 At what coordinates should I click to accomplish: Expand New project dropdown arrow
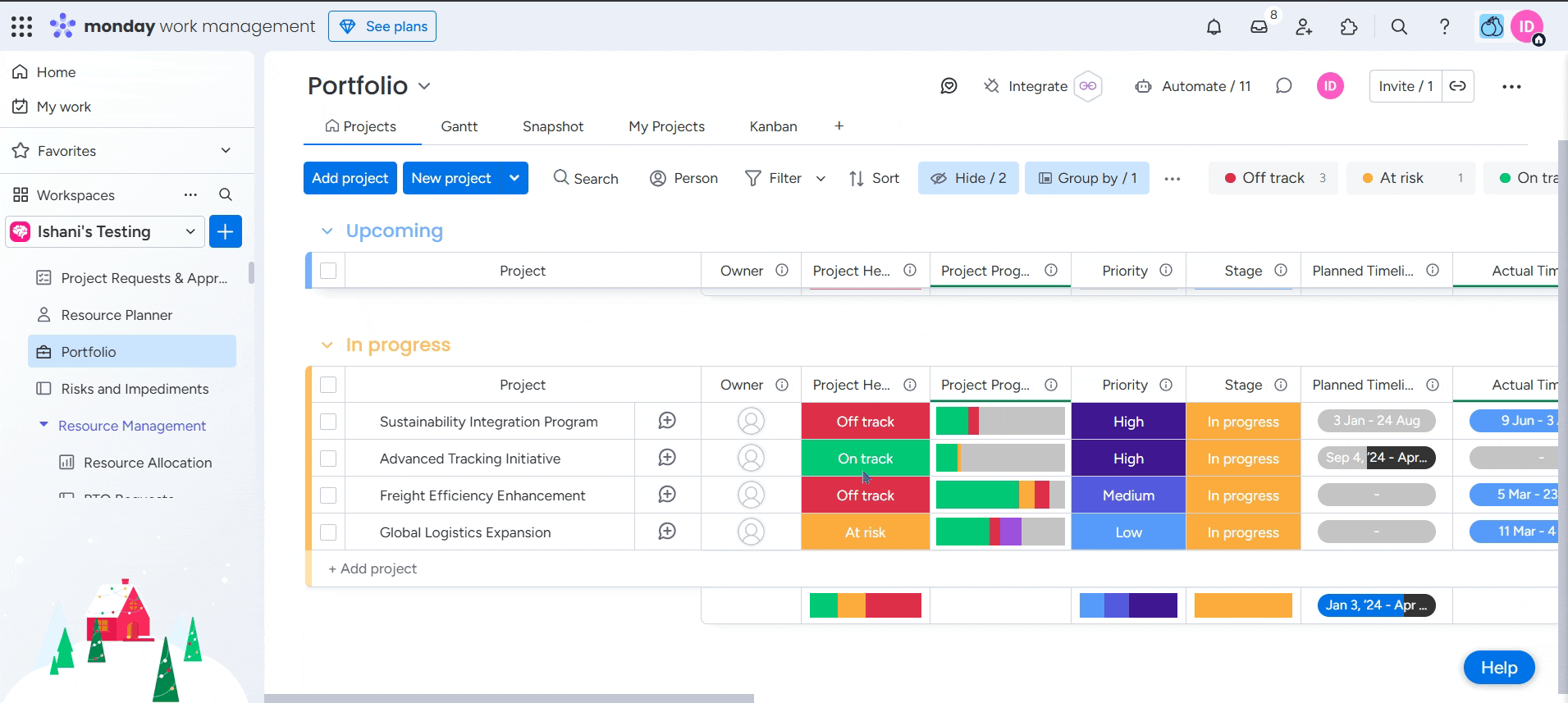[514, 178]
